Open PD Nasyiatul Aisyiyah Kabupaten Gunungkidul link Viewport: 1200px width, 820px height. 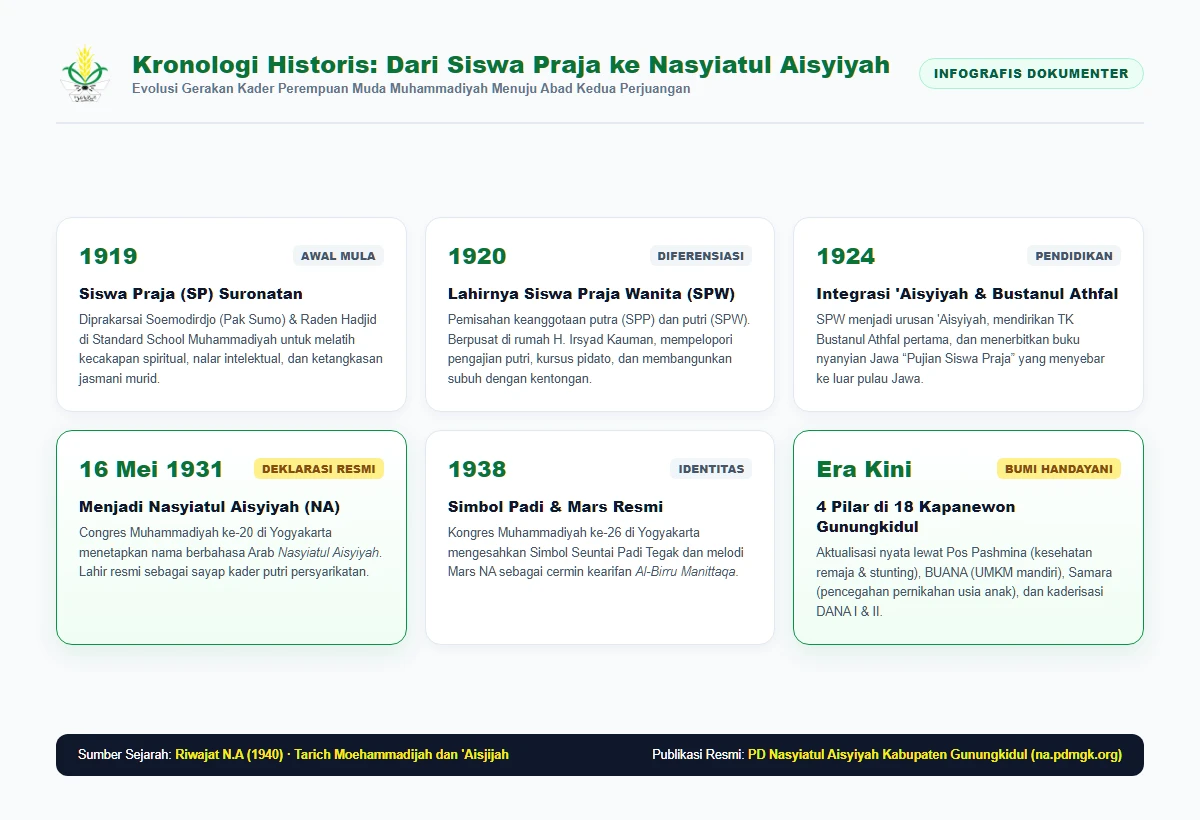point(935,755)
